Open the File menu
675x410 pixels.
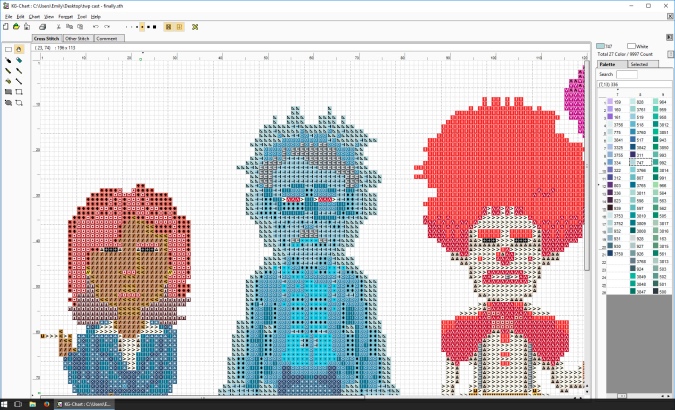point(9,16)
